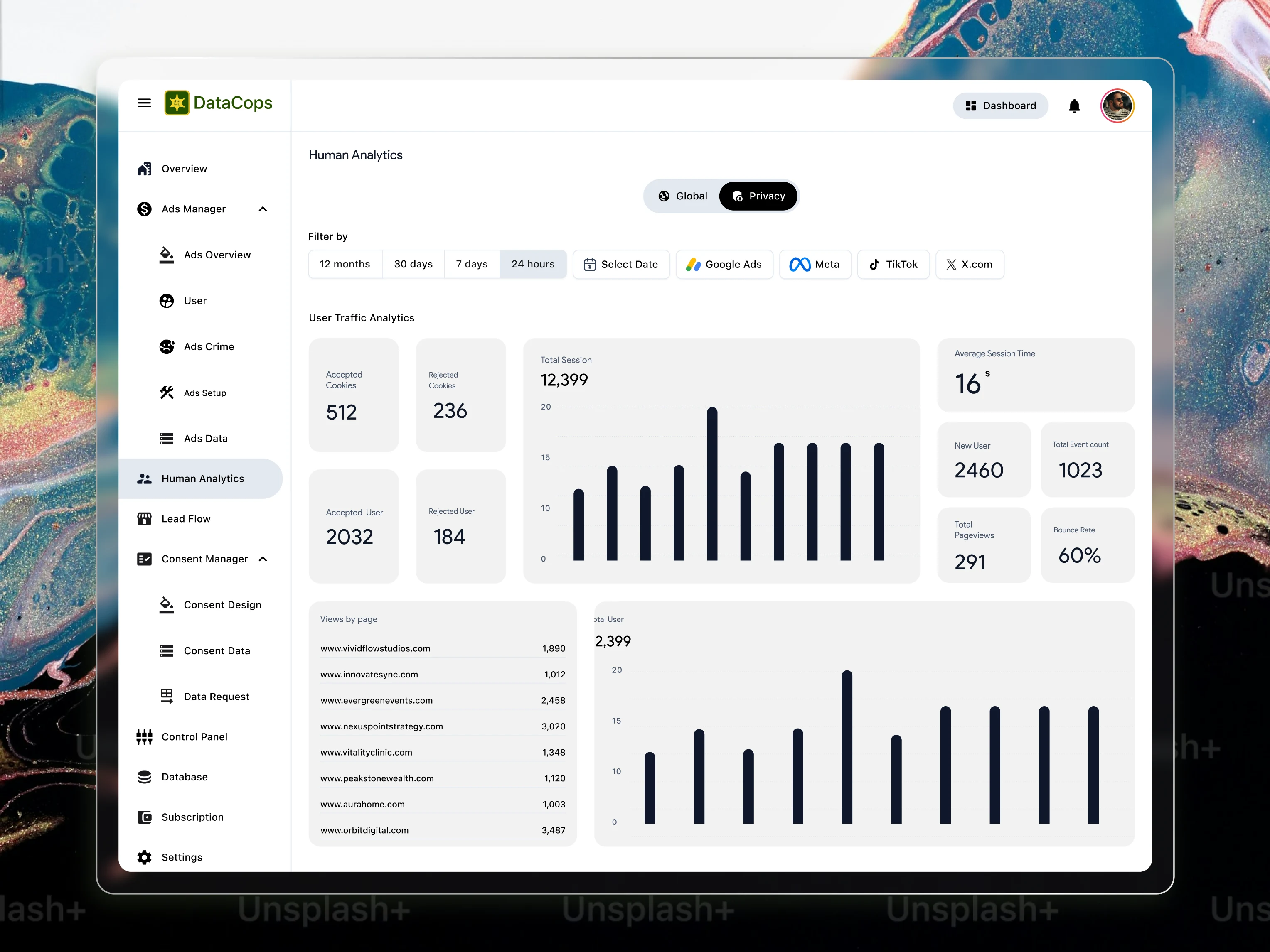Open the Select Date picker
This screenshot has height=952, width=1270.
pos(620,265)
